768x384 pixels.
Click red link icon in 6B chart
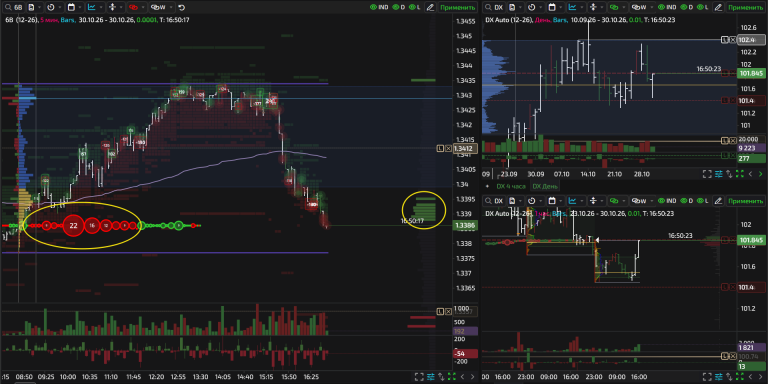click(x=133, y=7)
